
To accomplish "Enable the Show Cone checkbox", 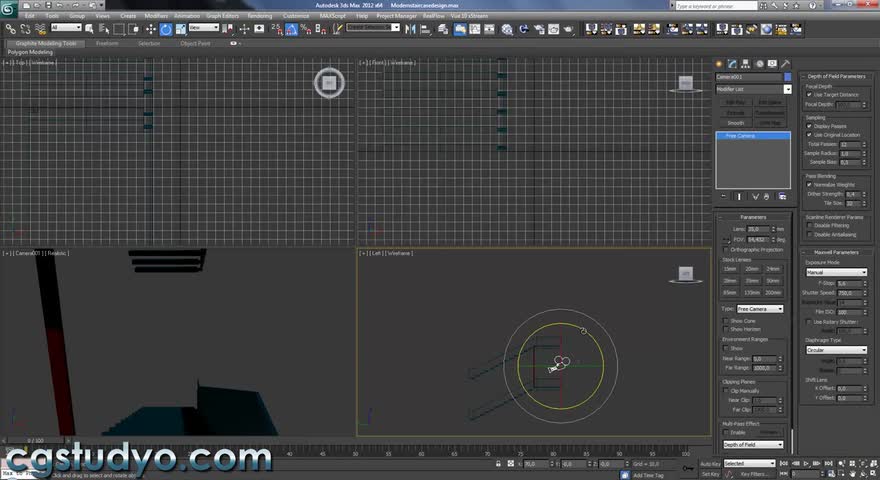I will (726, 321).
